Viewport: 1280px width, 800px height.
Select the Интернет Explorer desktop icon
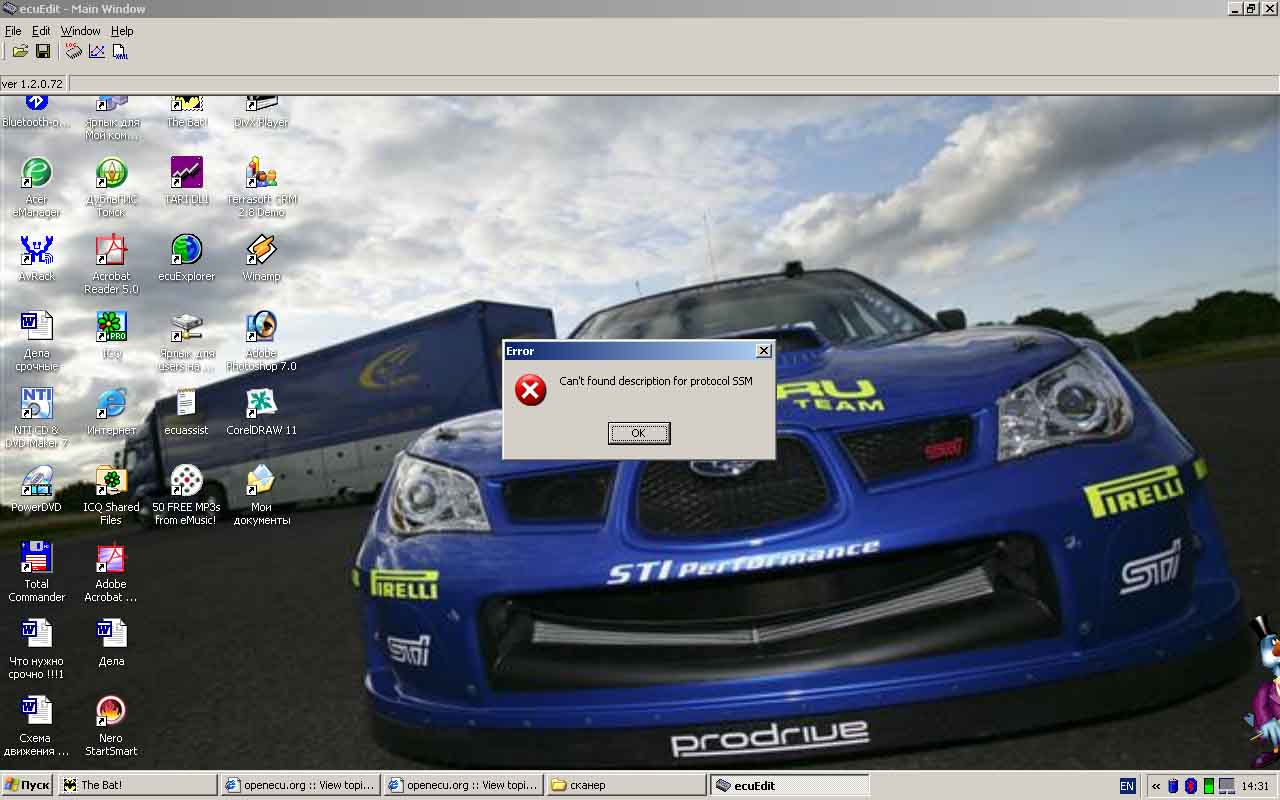point(111,412)
